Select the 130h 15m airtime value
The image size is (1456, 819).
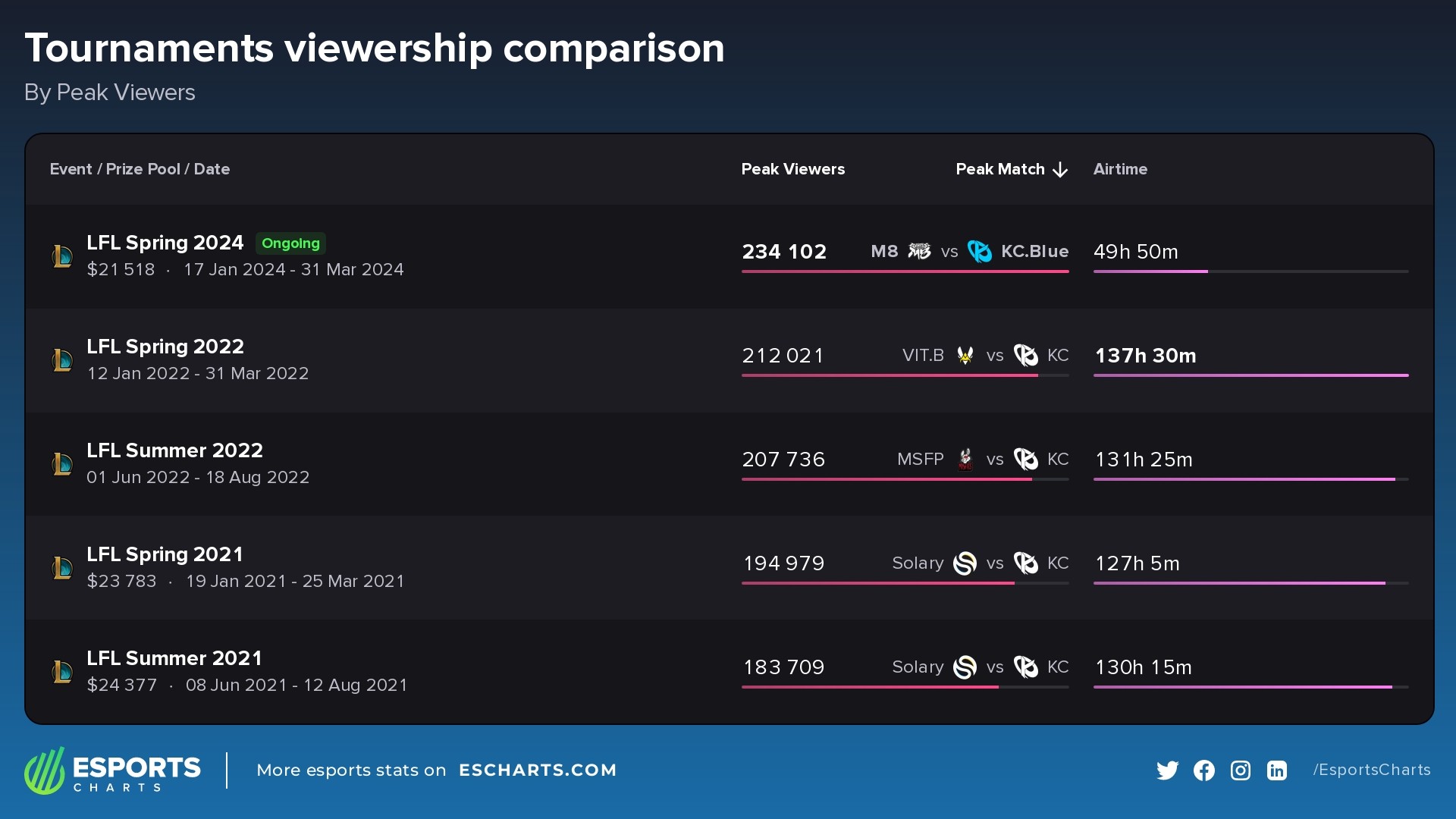tap(1143, 667)
